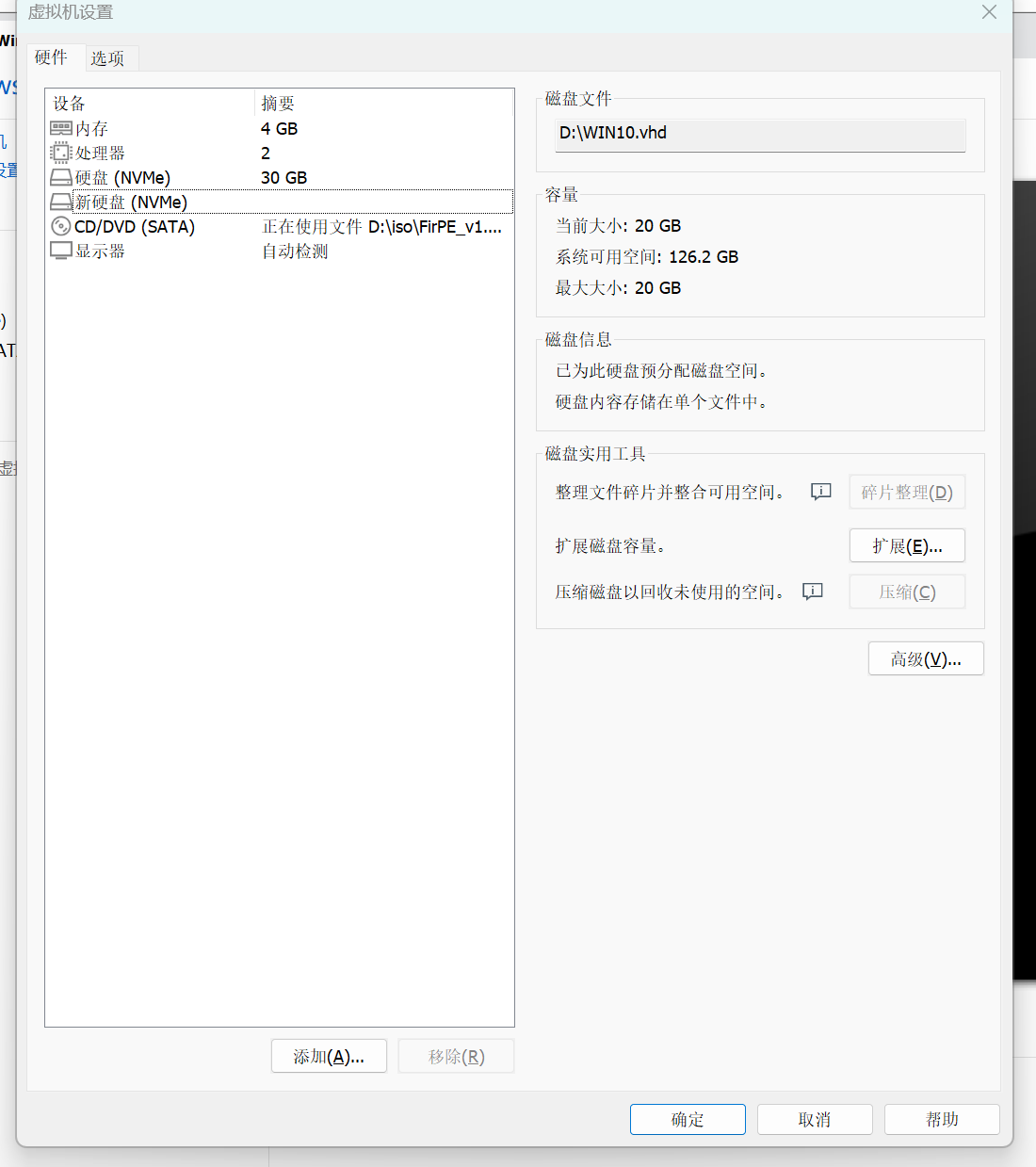Open 高级(V)... advanced settings
Screen dimensions: 1036x1167
pyautogui.click(x=926, y=658)
